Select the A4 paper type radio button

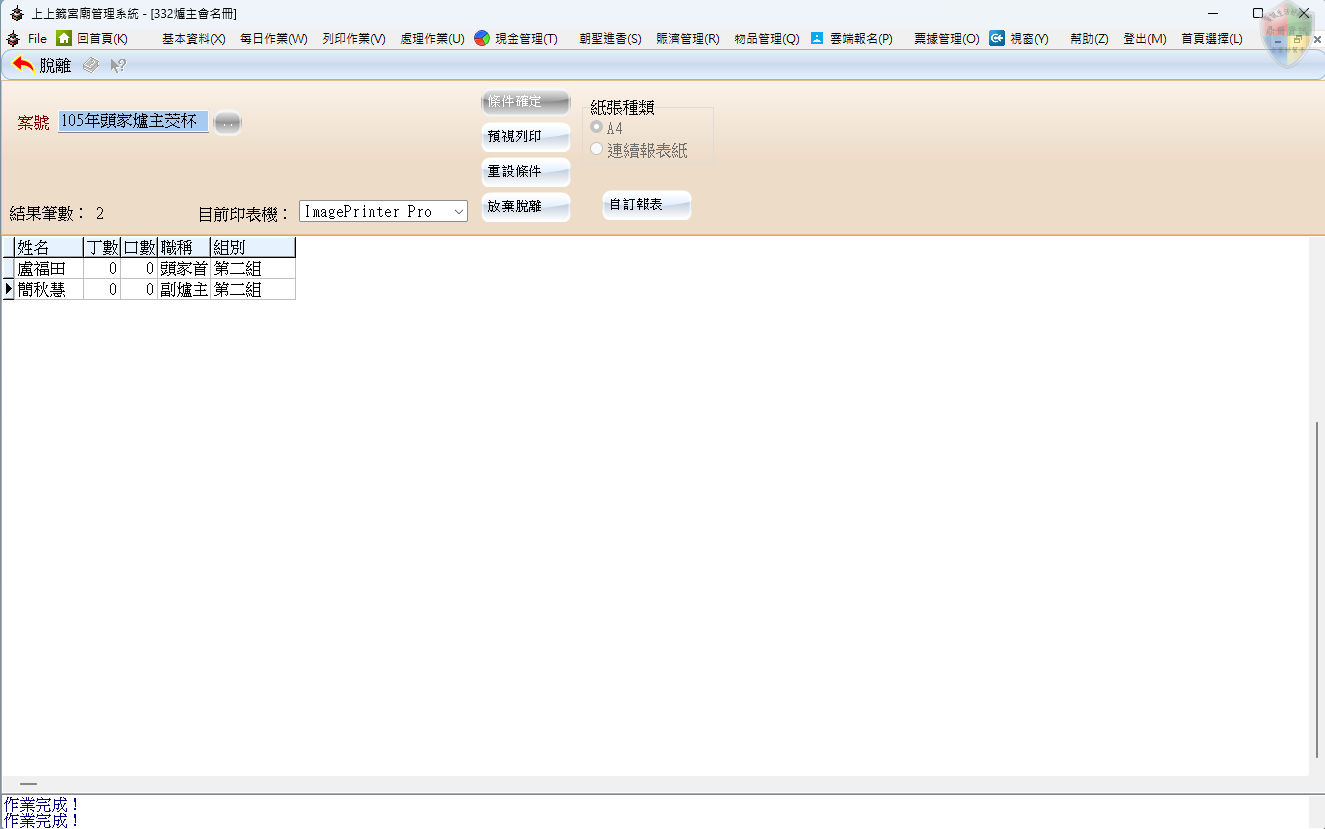pyautogui.click(x=597, y=128)
